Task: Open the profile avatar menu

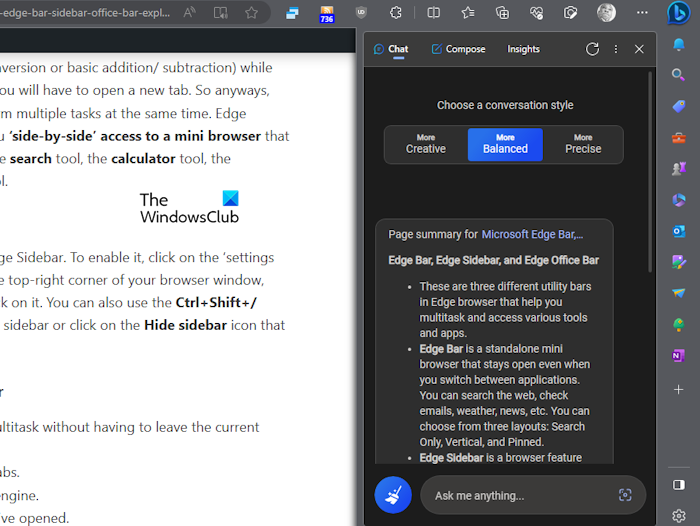Action: [x=606, y=13]
